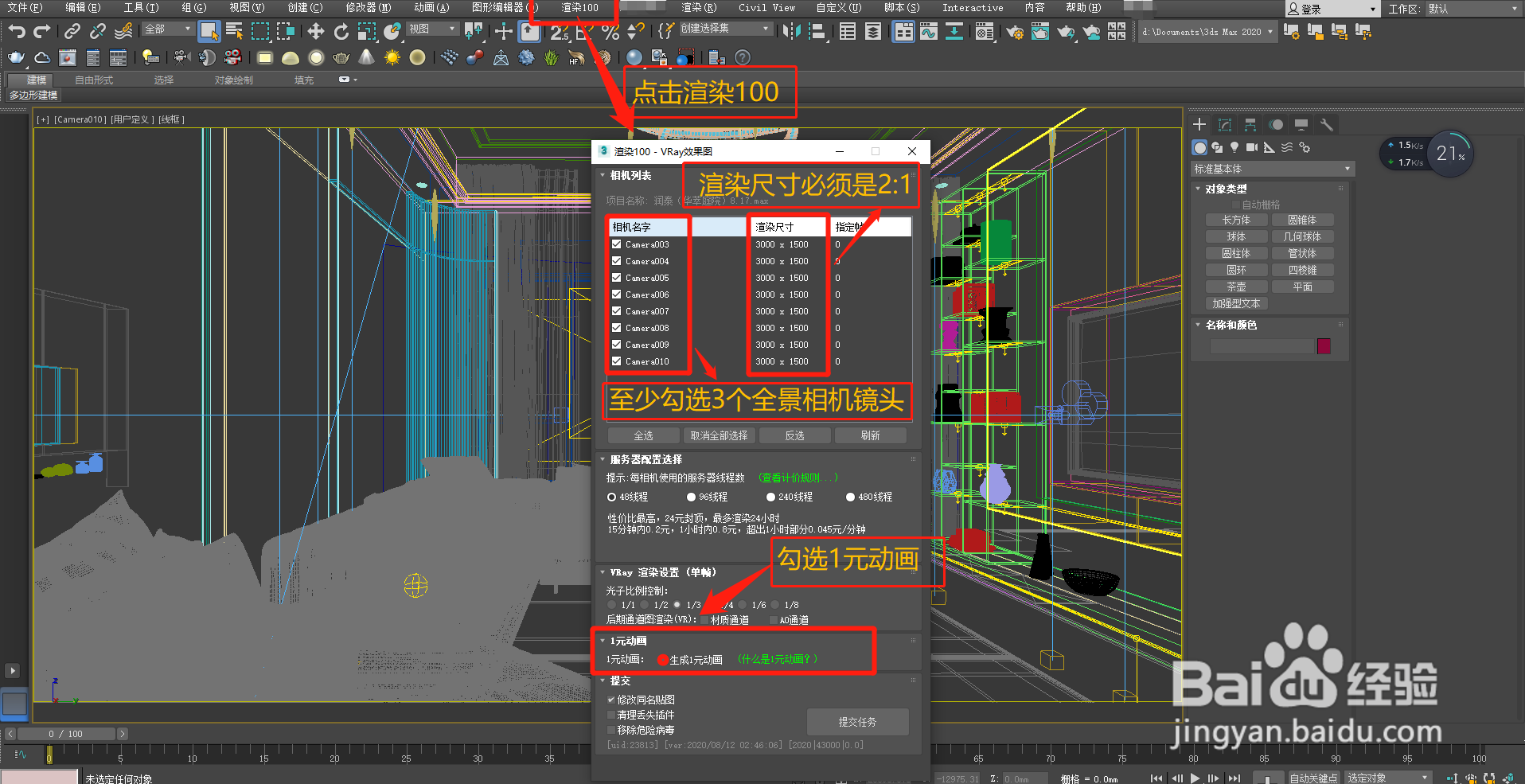Select Lights category lightbulb icon
The height and width of the screenshot is (784, 1525).
point(1234,147)
